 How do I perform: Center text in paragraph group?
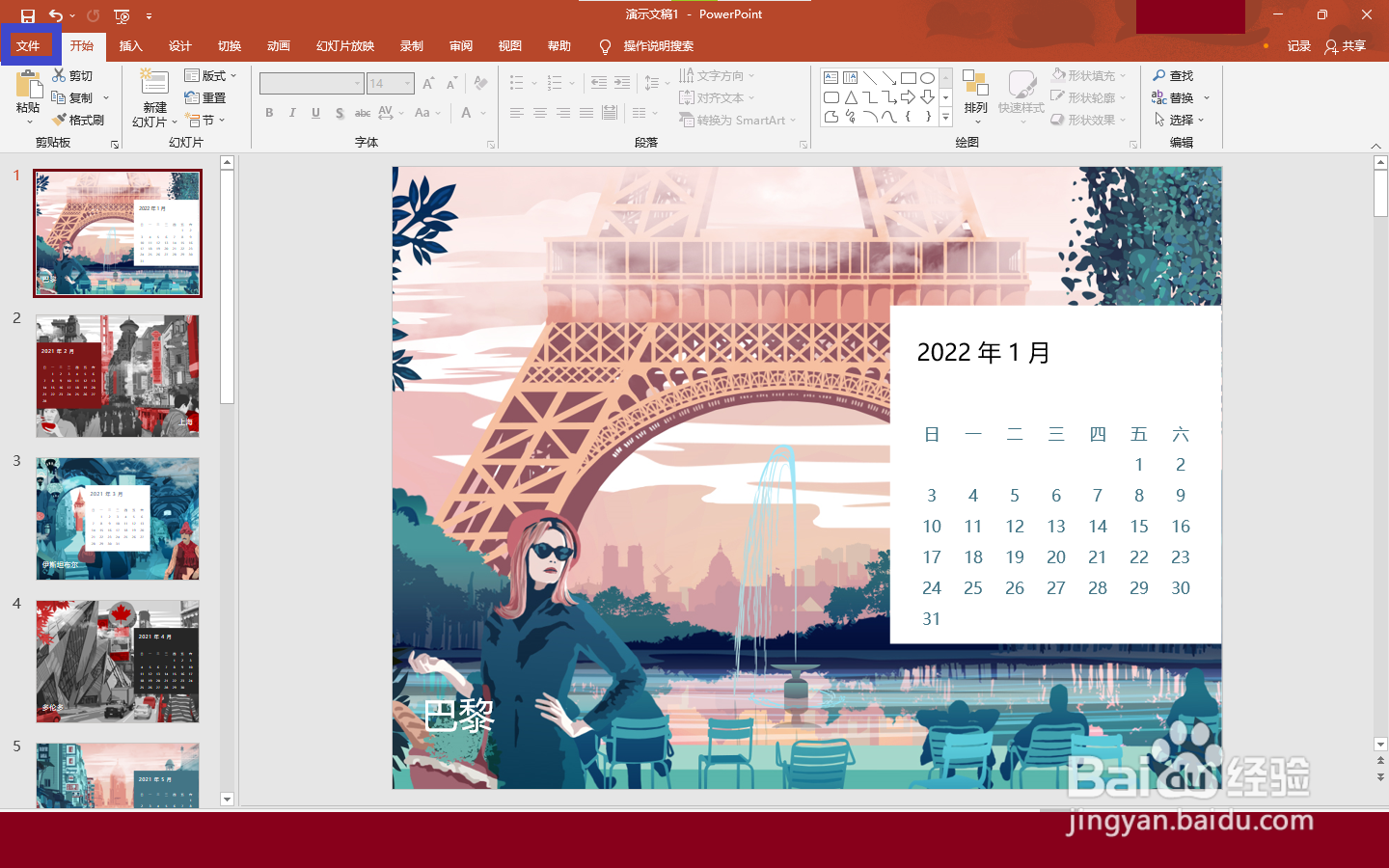[x=540, y=113]
